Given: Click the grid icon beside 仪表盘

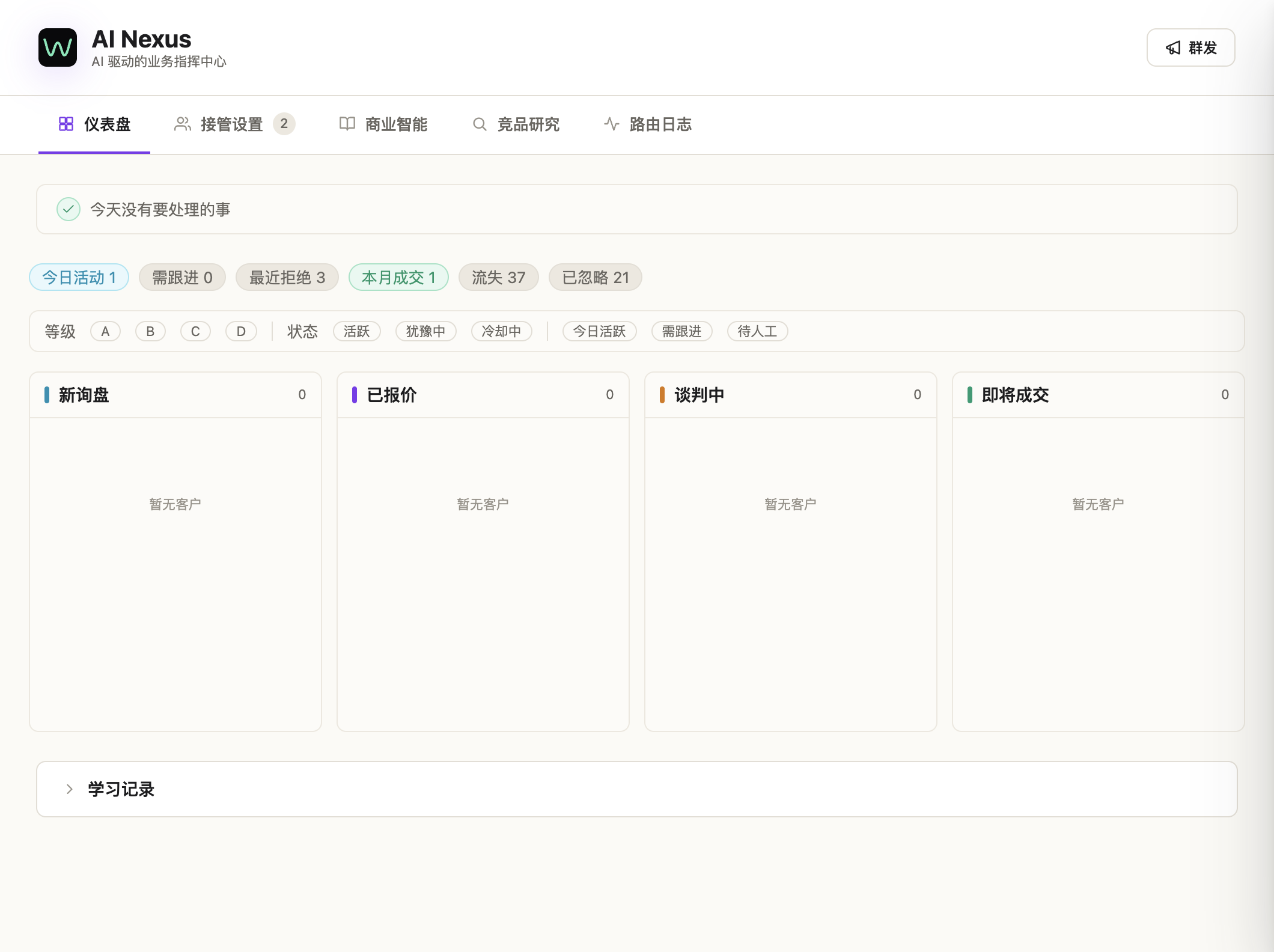Looking at the screenshot, I should coord(66,124).
